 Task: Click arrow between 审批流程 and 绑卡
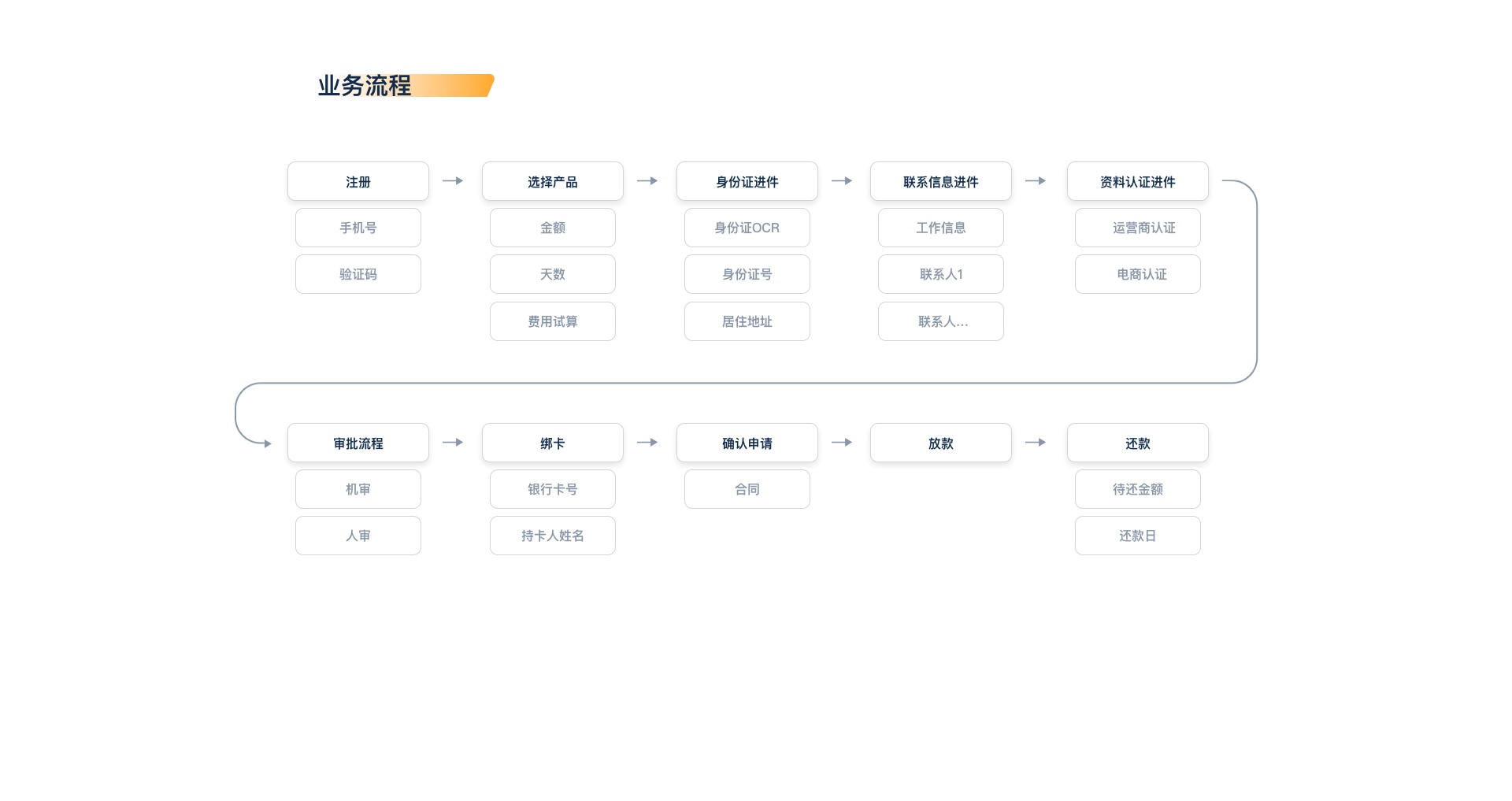click(453, 443)
